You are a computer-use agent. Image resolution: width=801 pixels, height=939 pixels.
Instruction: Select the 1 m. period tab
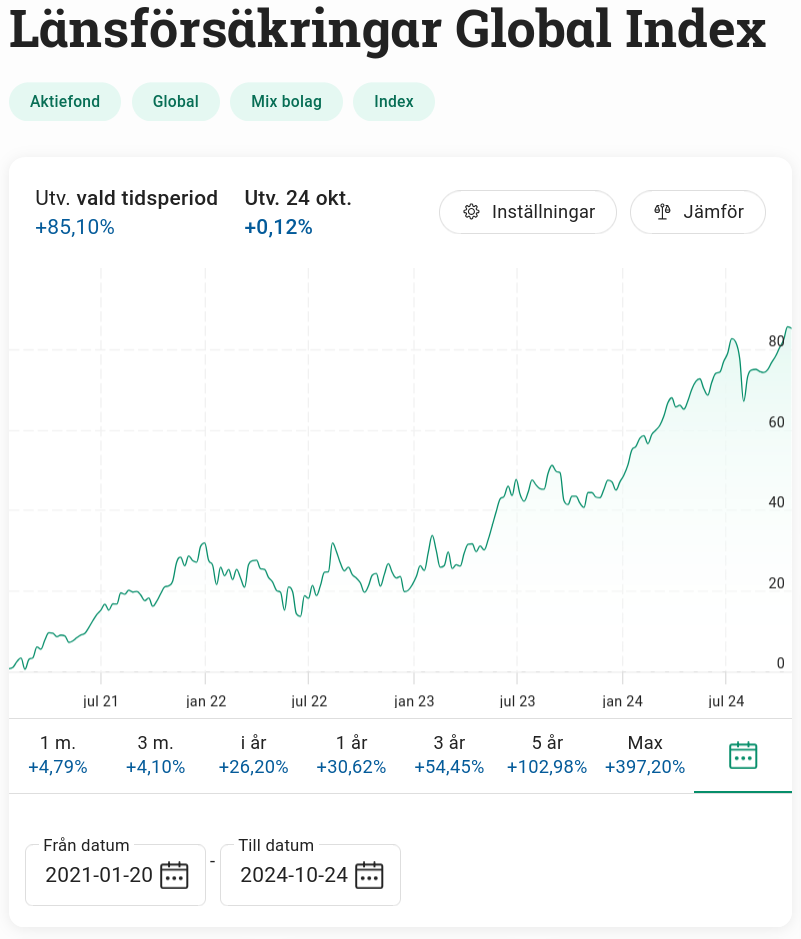point(58,755)
